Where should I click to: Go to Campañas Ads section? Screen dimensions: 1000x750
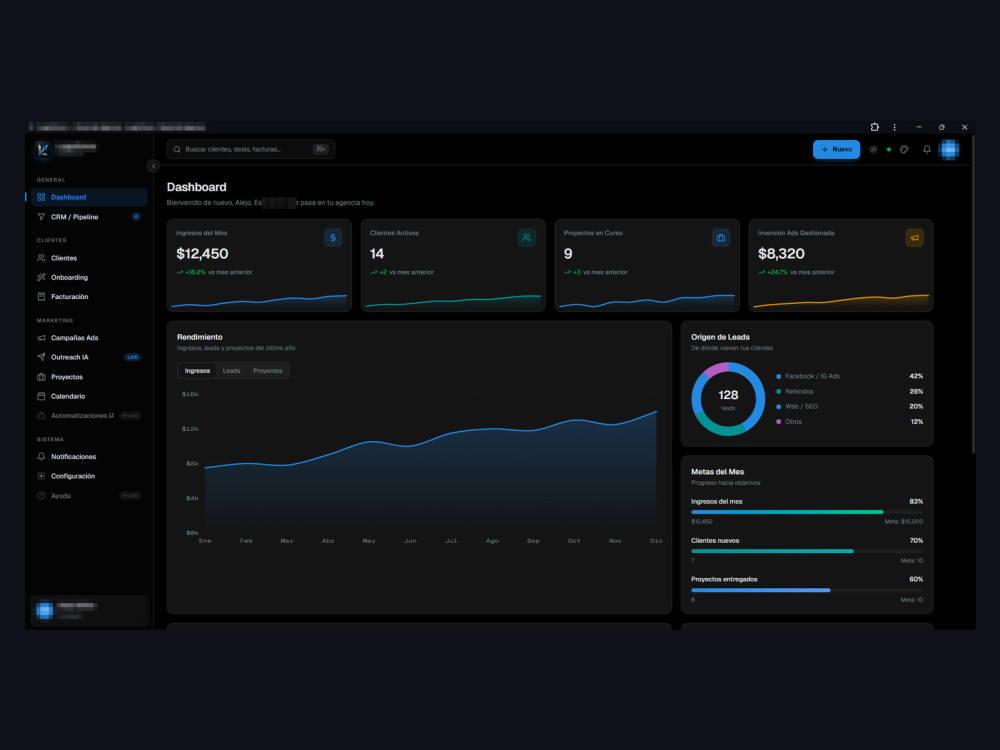click(x=89, y=338)
